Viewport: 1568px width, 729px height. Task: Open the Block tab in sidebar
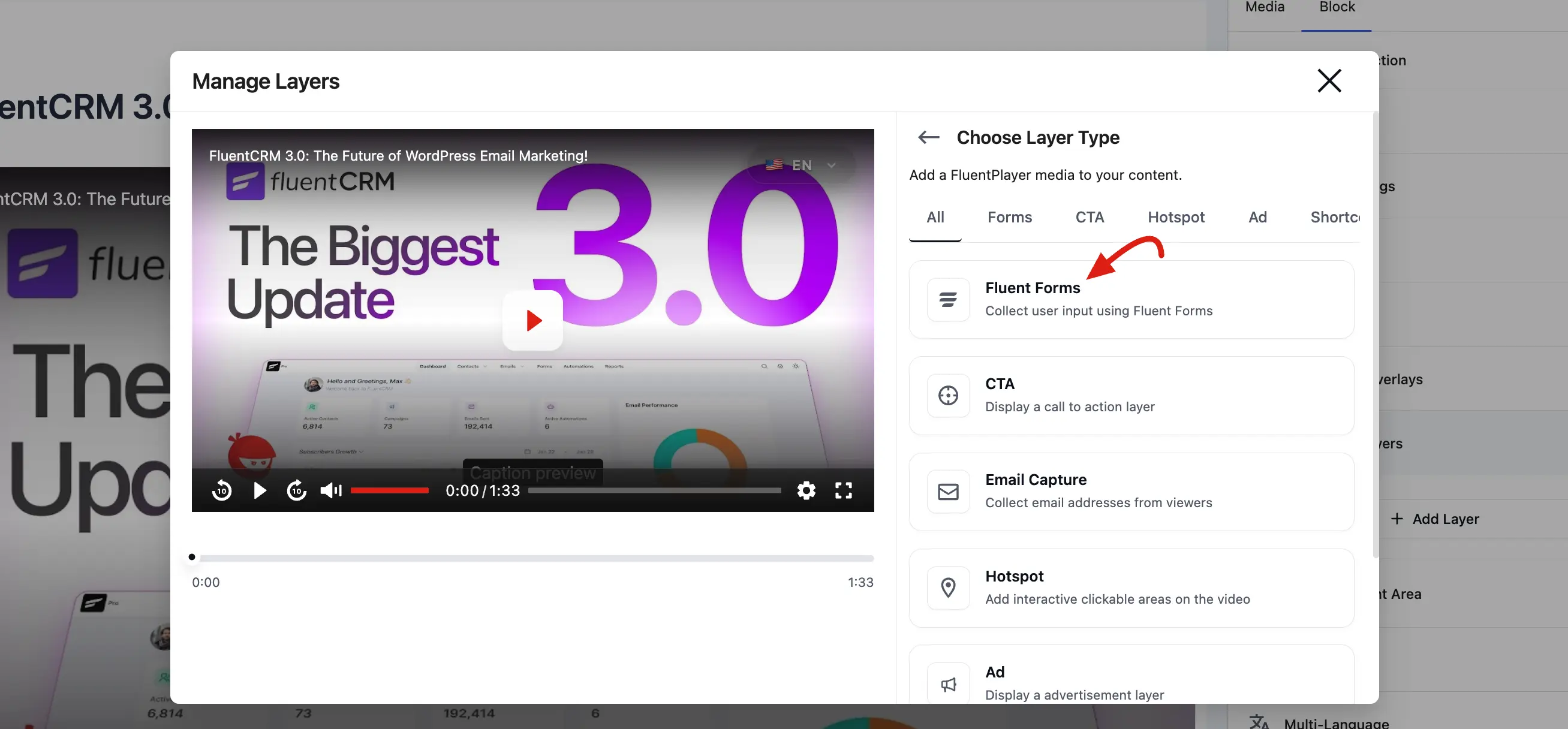1337,7
